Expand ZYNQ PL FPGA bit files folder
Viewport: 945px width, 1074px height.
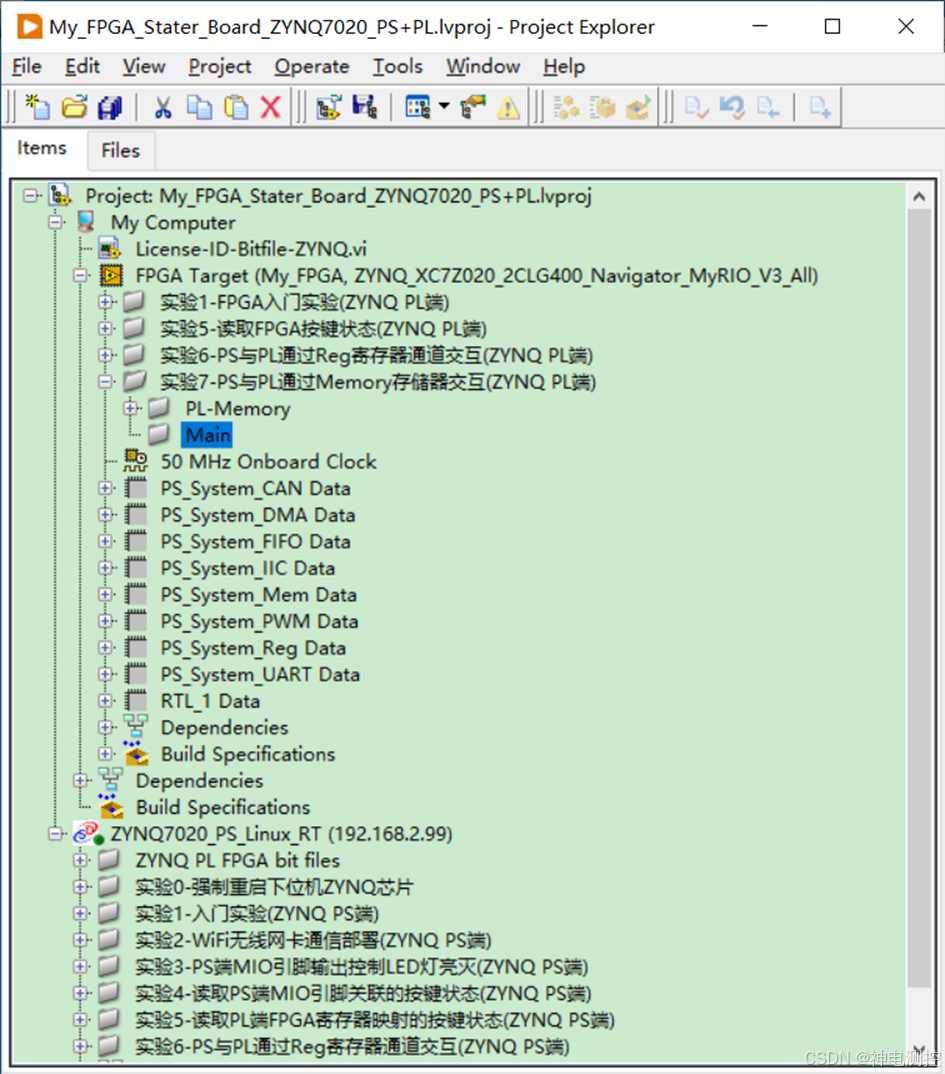pos(80,860)
